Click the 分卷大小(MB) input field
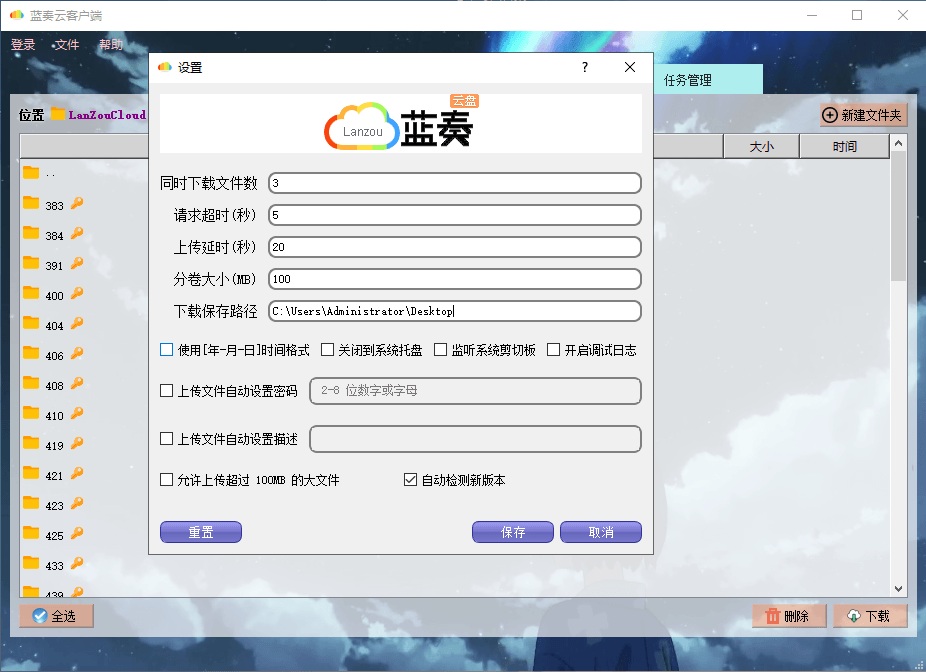Screen dimensions: 926x672 [455, 279]
